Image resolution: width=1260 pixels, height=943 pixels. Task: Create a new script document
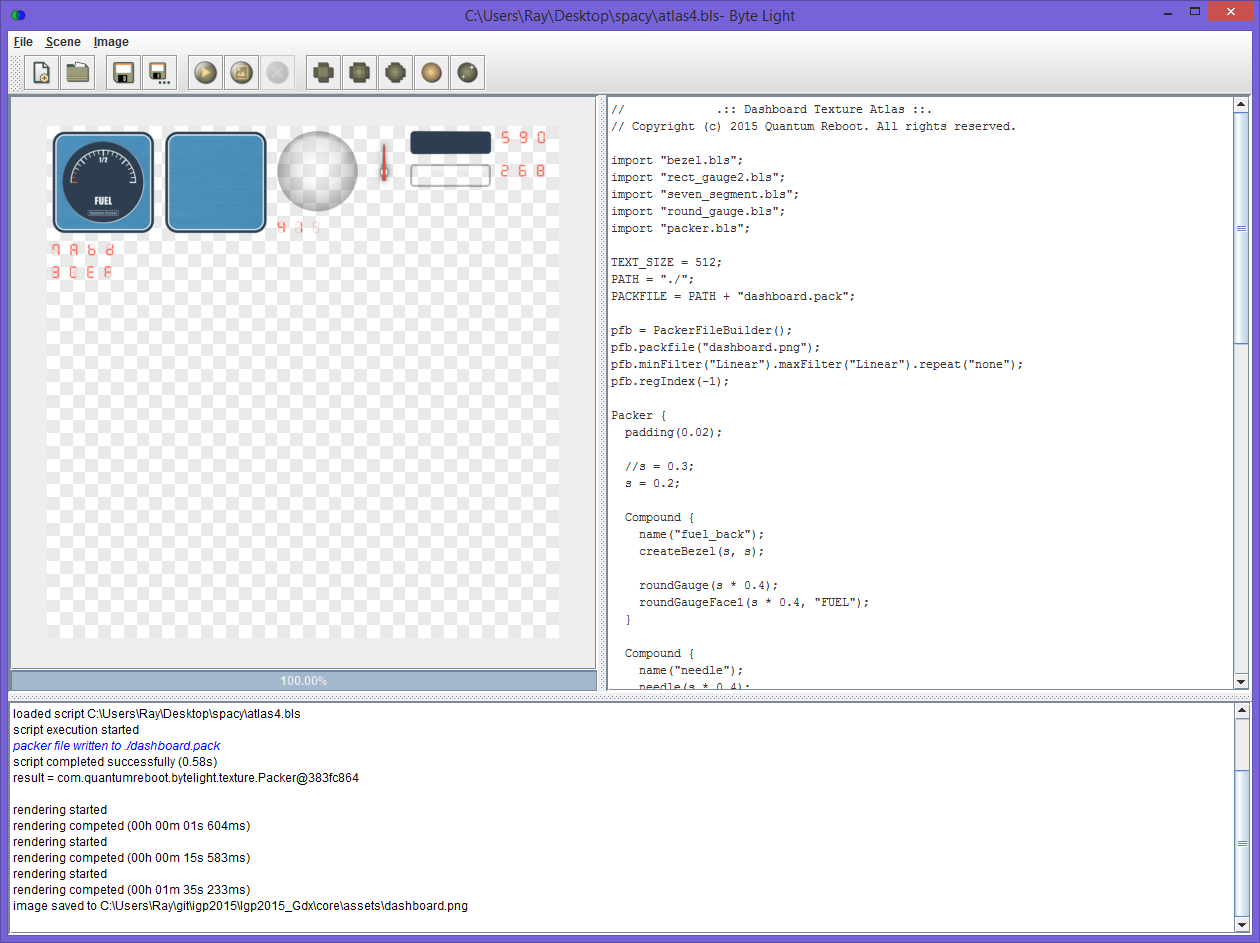pyautogui.click(x=42, y=72)
